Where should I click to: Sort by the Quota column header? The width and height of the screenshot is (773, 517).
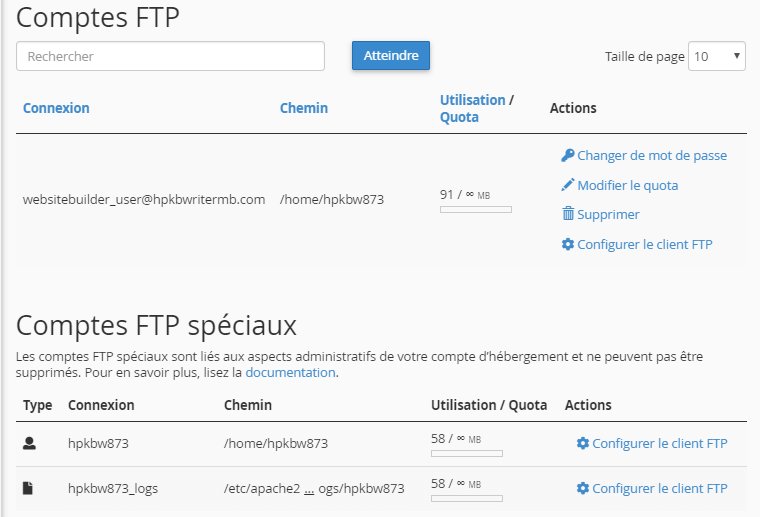point(459,117)
